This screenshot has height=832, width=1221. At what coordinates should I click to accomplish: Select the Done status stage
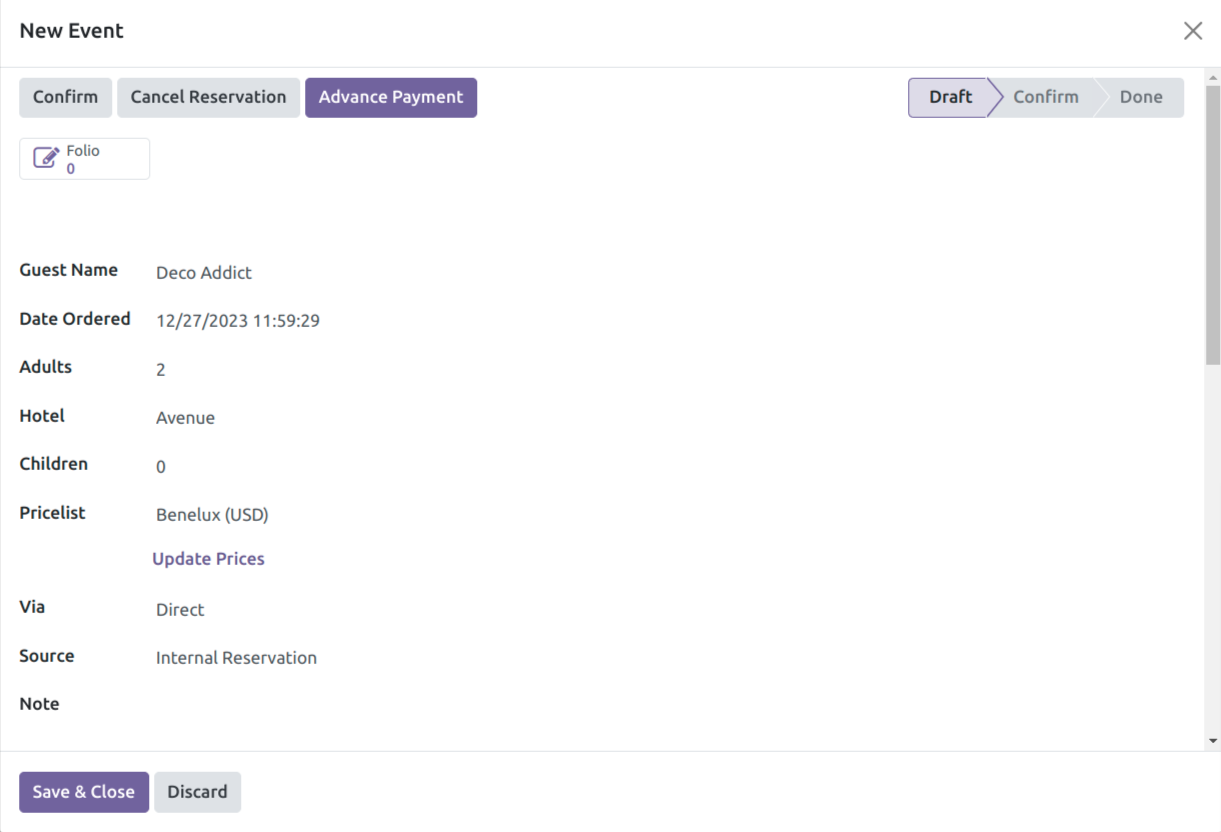[1140, 98]
